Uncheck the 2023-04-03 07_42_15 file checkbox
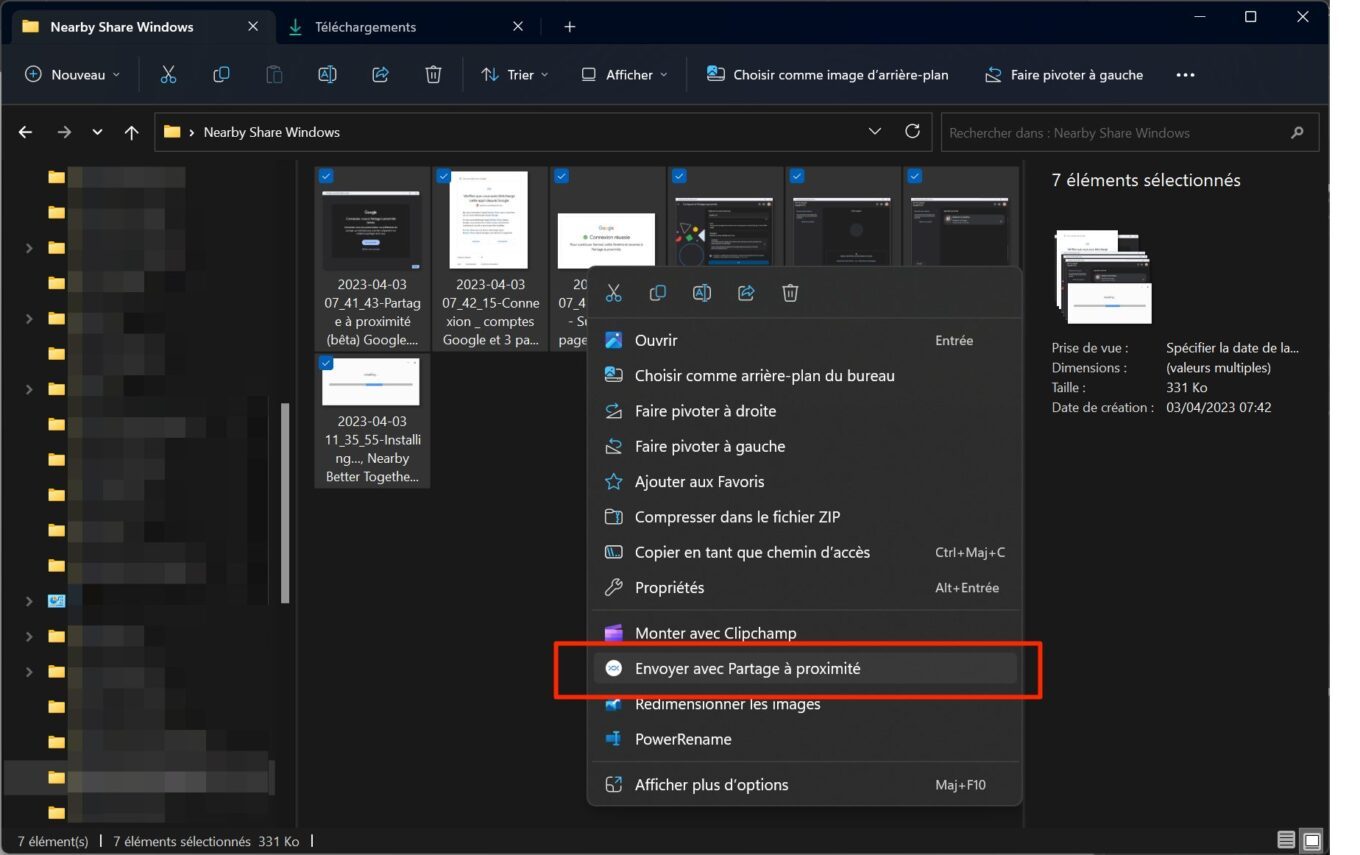The width and height of the screenshot is (1360, 855). pyautogui.click(x=443, y=176)
